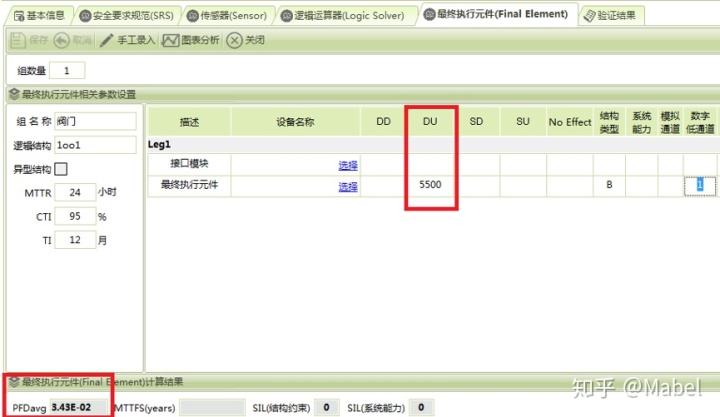Click the 最终执行元件 description cell
The image size is (720, 417).
coord(189,185)
